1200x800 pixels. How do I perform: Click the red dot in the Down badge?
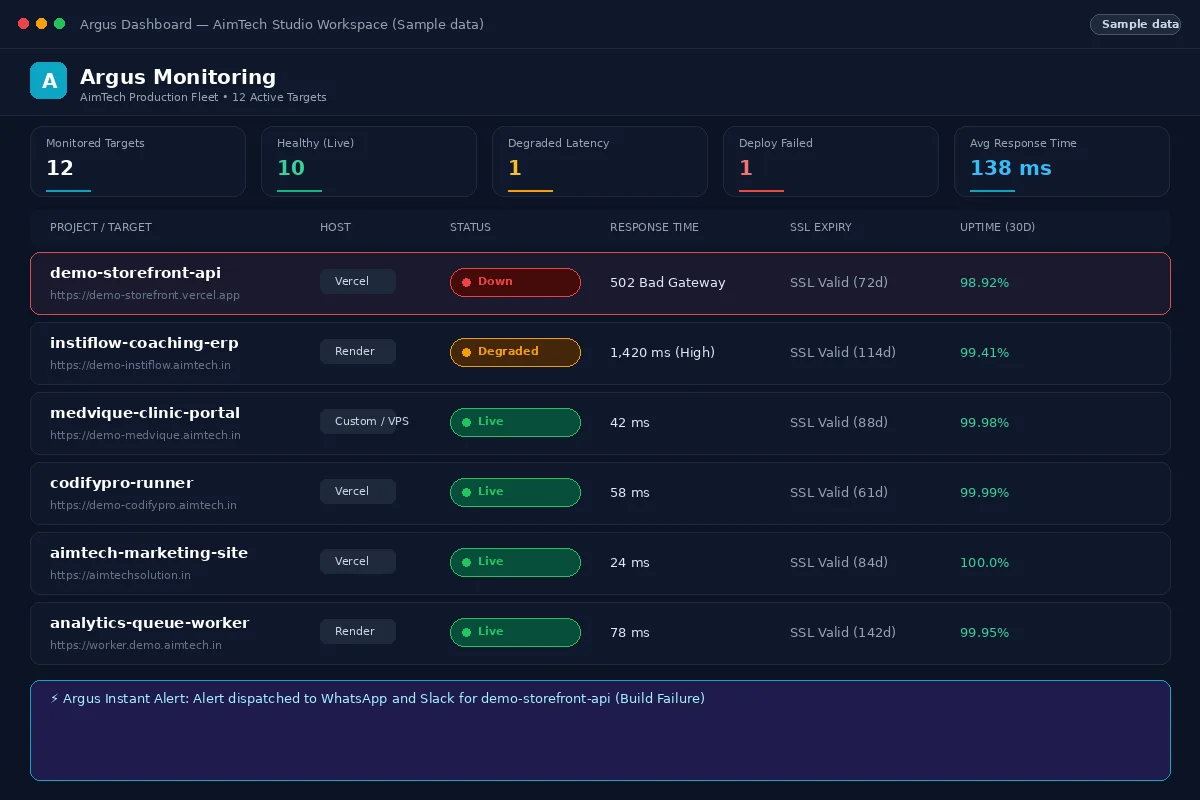click(x=466, y=282)
